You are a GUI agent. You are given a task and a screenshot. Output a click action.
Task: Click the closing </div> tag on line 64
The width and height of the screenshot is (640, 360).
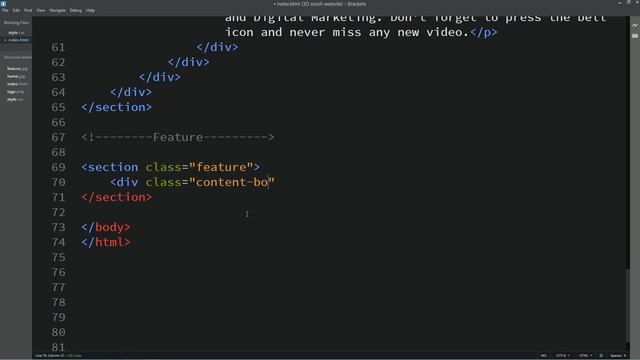[x=131, y=92]
